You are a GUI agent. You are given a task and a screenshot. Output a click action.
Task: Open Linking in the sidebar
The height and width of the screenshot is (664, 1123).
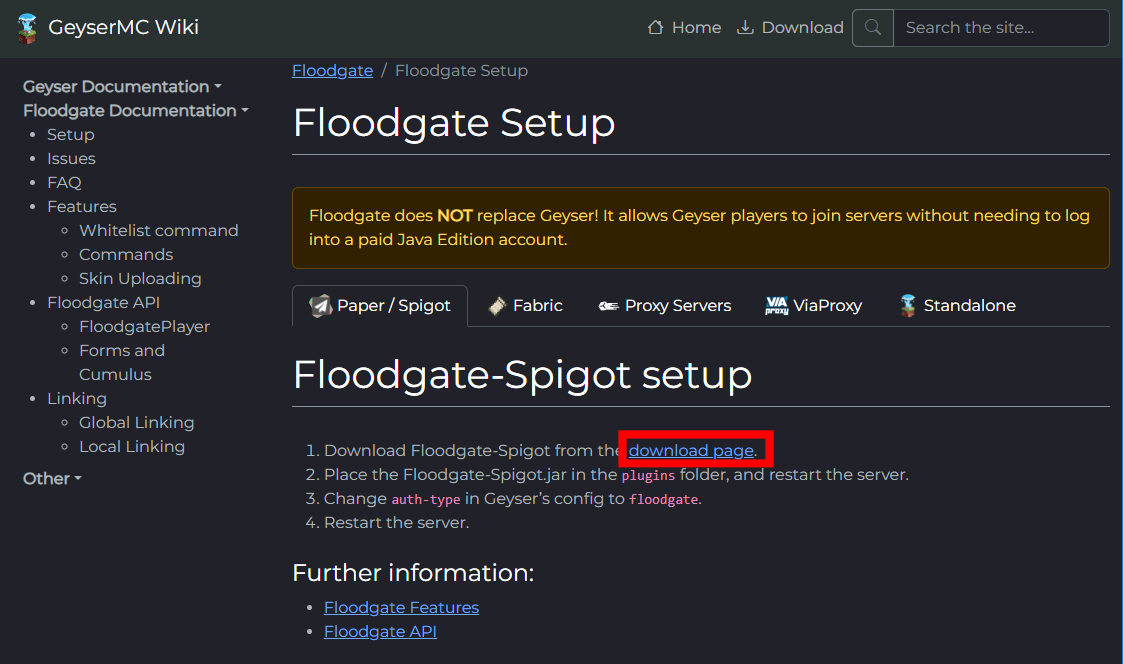77,398
